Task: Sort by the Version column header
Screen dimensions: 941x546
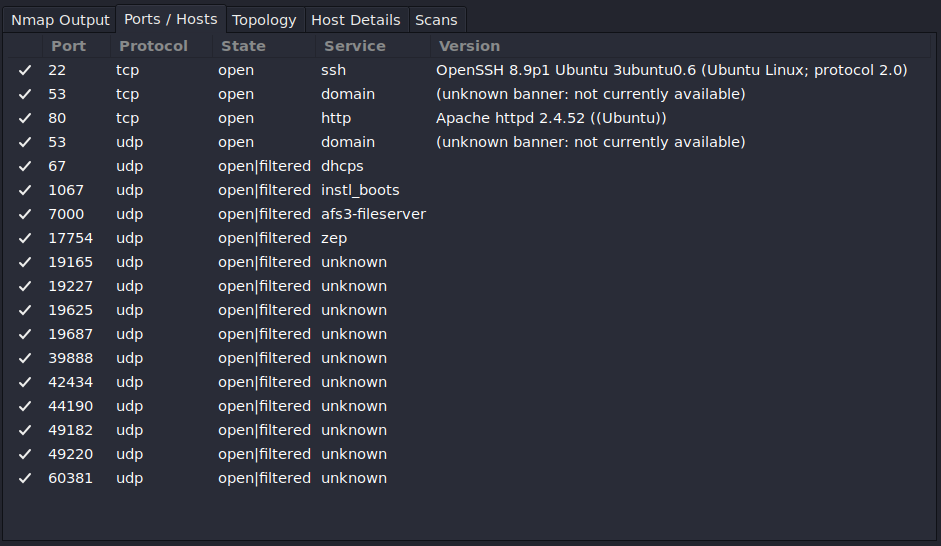Action: tap(469, 46)
